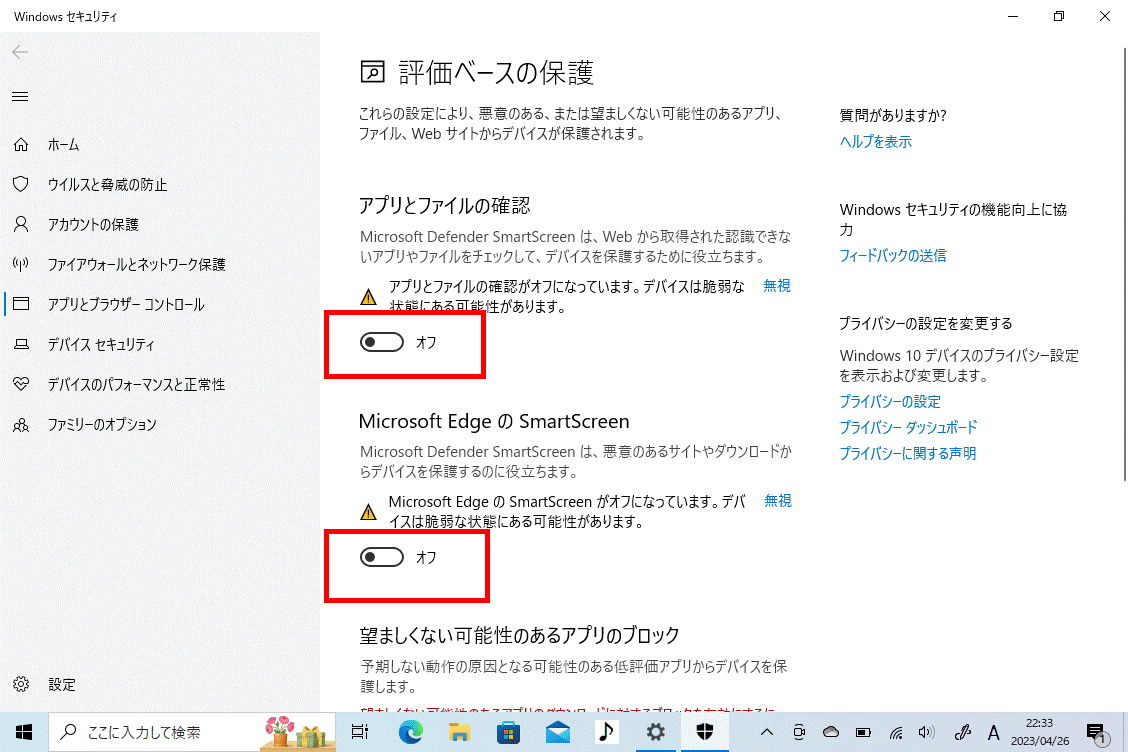1128x752 pixels.
Task: Open File Explorer from the taskbar
Action: [x=460, y=733]
